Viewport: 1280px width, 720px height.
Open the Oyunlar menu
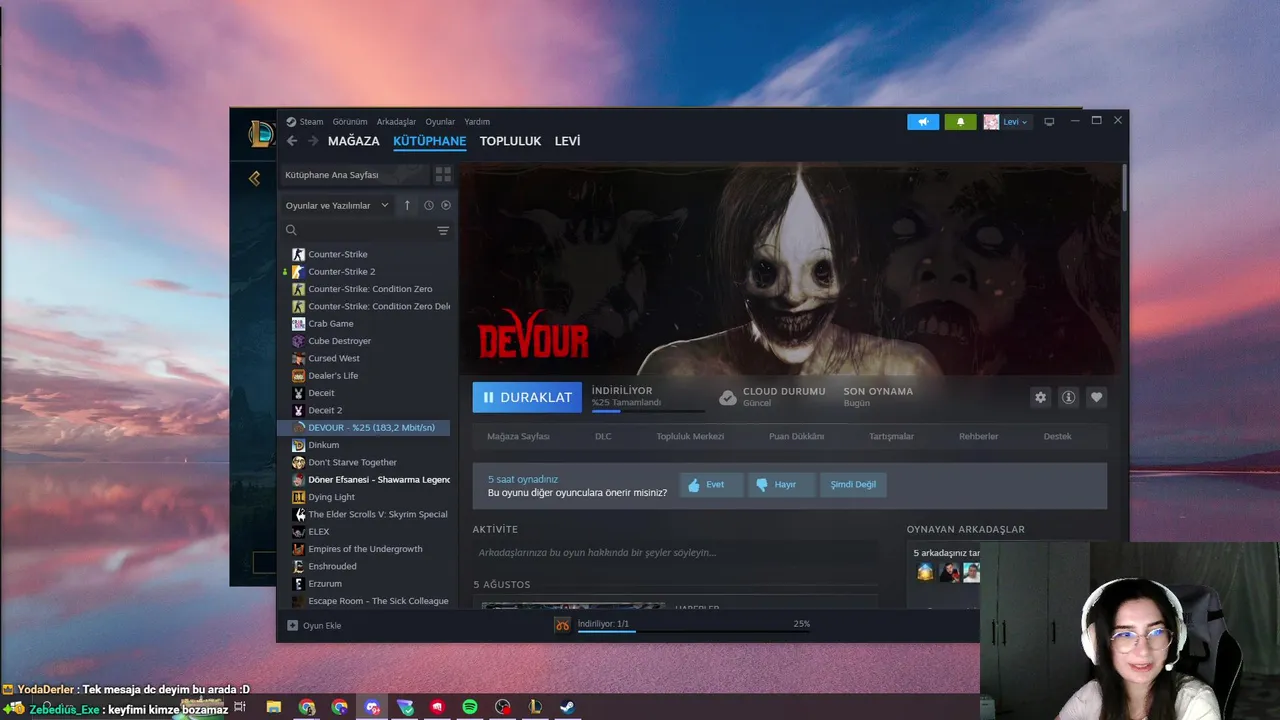pos(440,122)
